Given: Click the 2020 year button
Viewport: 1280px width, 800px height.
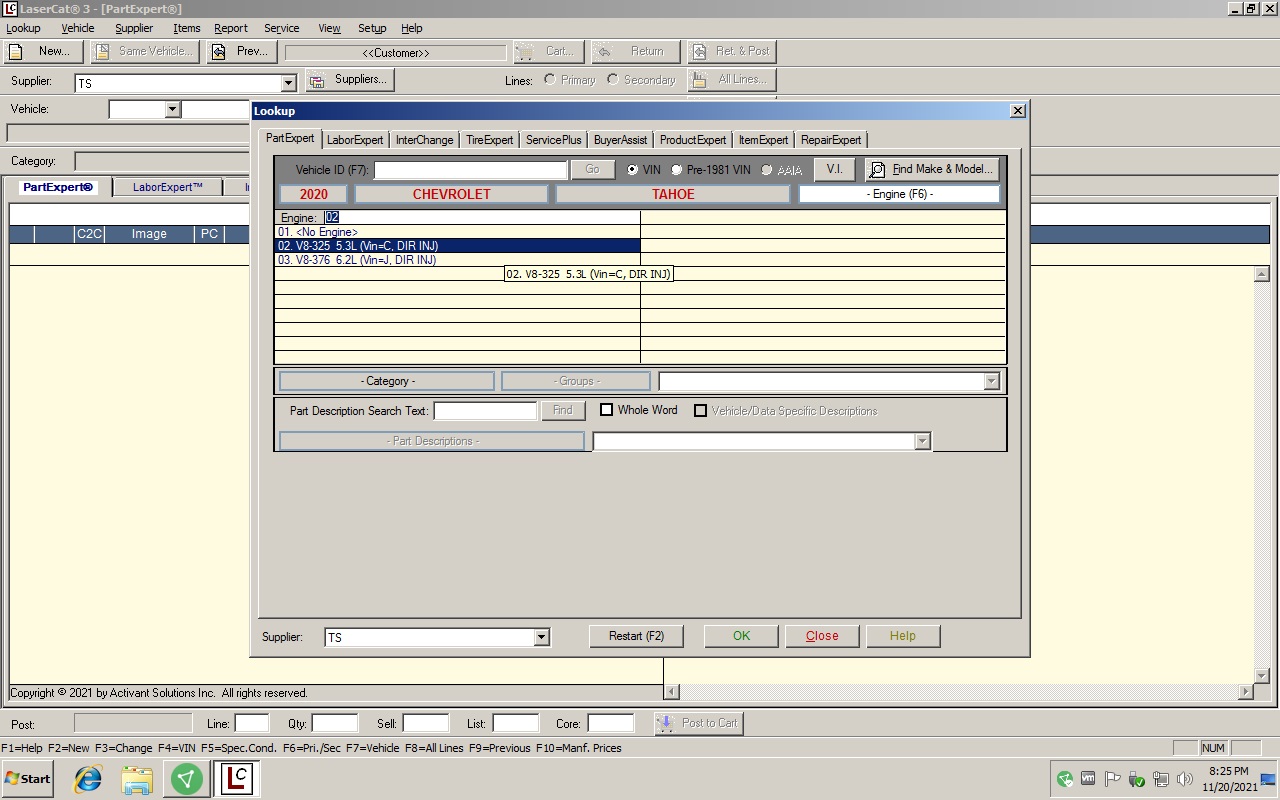Looking at the screenshot, I should [x=314, y=194].
